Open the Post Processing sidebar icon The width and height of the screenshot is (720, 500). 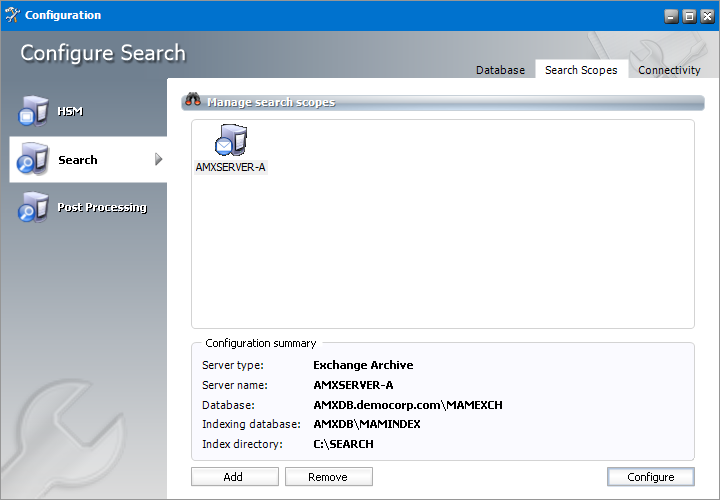pyautogui.click(x=33, y=207)
